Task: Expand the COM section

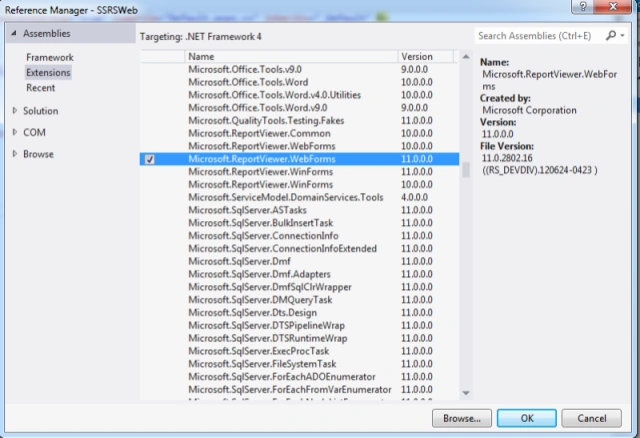Action: click(x=15, y=132)
